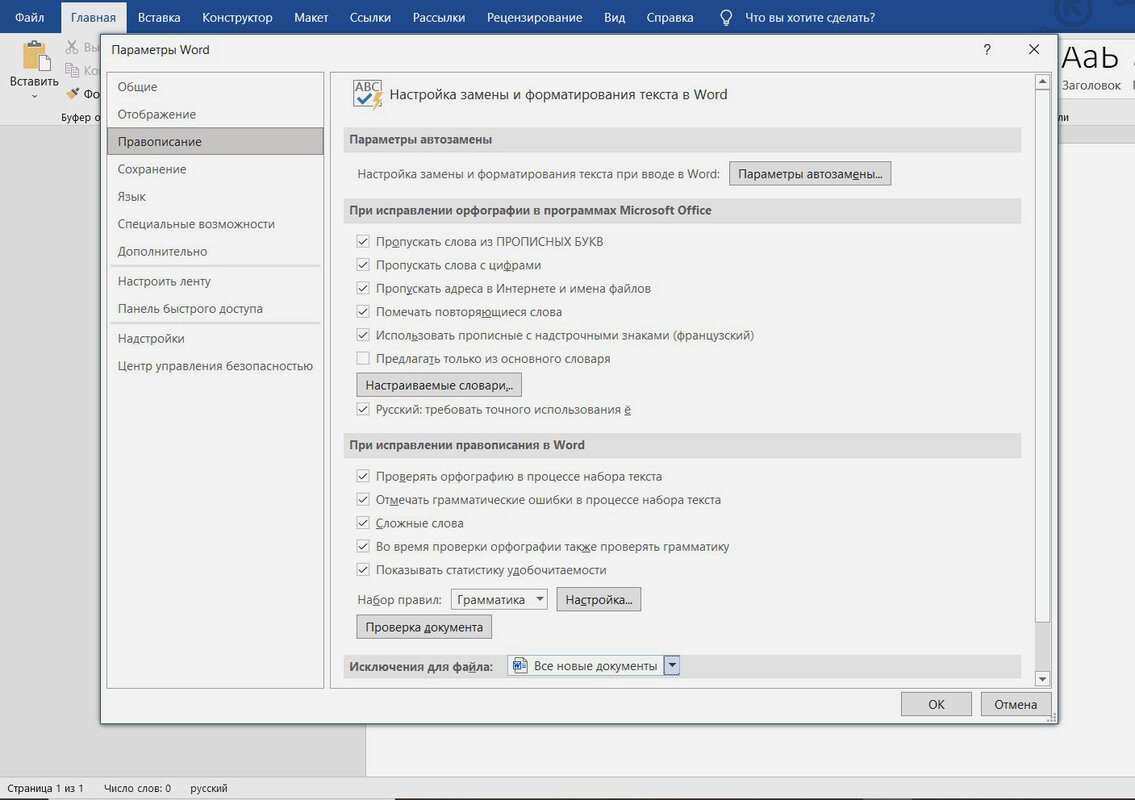Uncheck Пропускать слова с цифрами
The height and width of the screenshot is (800, 1135).
[363, 265]
